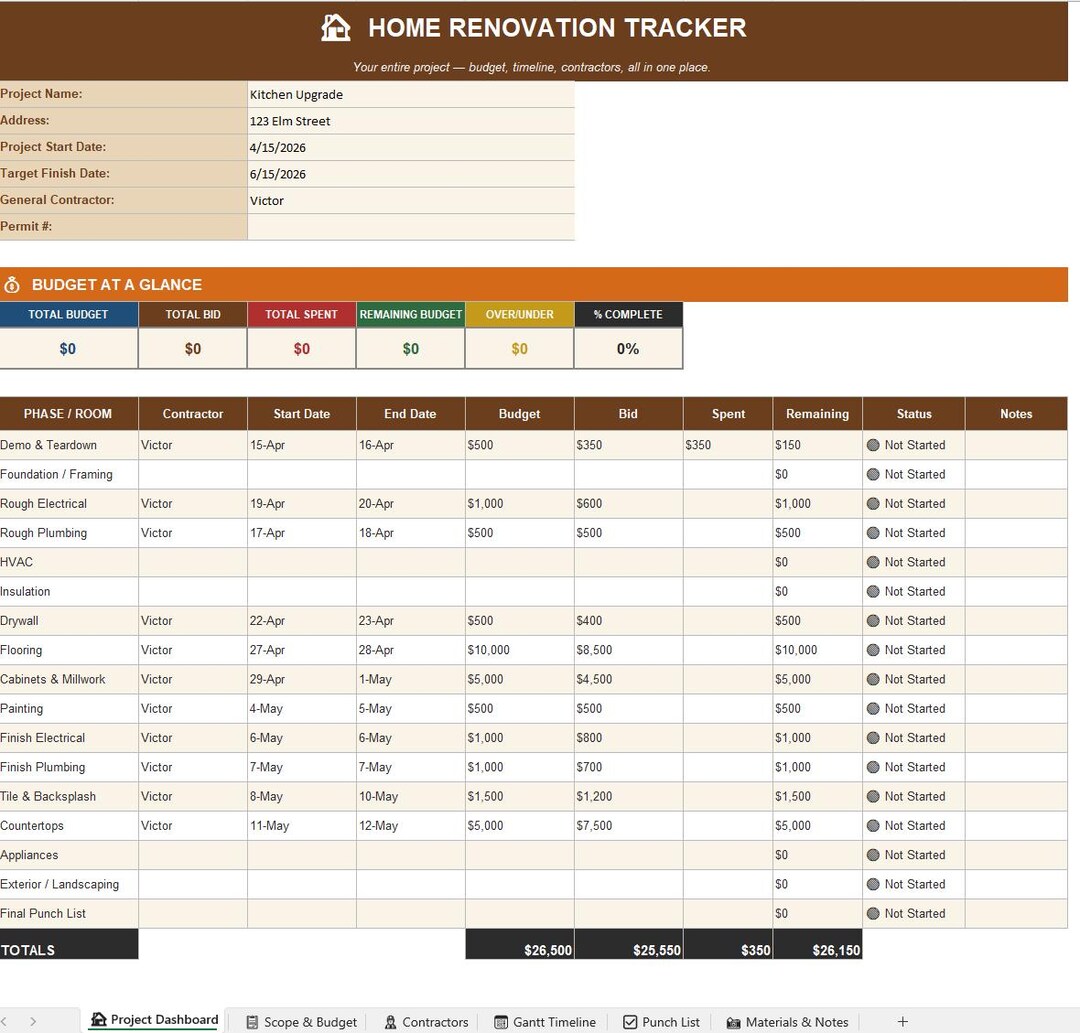Click the Contractors tab worker icon

[x=391, y=1023]
